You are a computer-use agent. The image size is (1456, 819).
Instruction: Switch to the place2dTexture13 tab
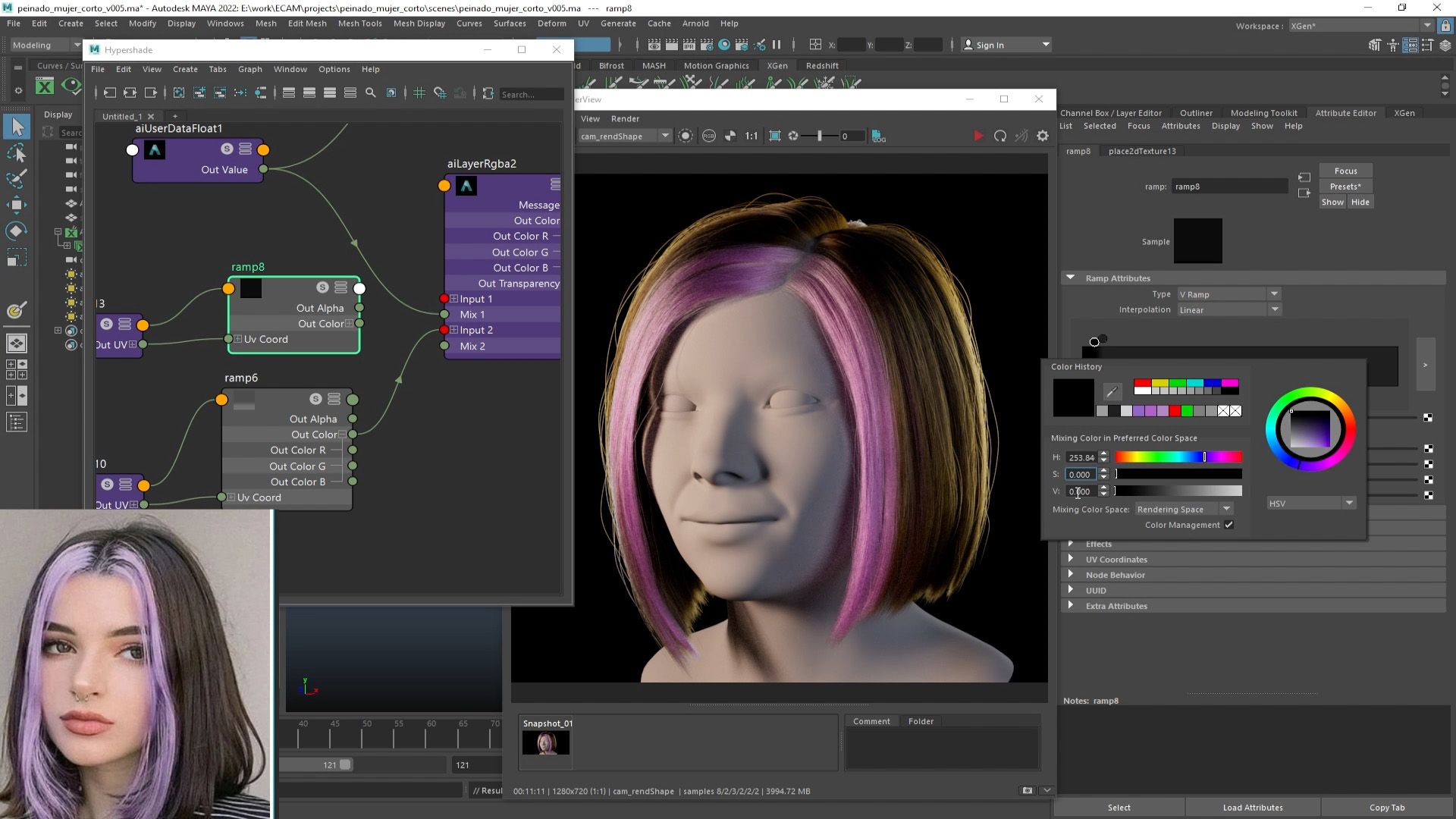click(x=1141, y=151)
